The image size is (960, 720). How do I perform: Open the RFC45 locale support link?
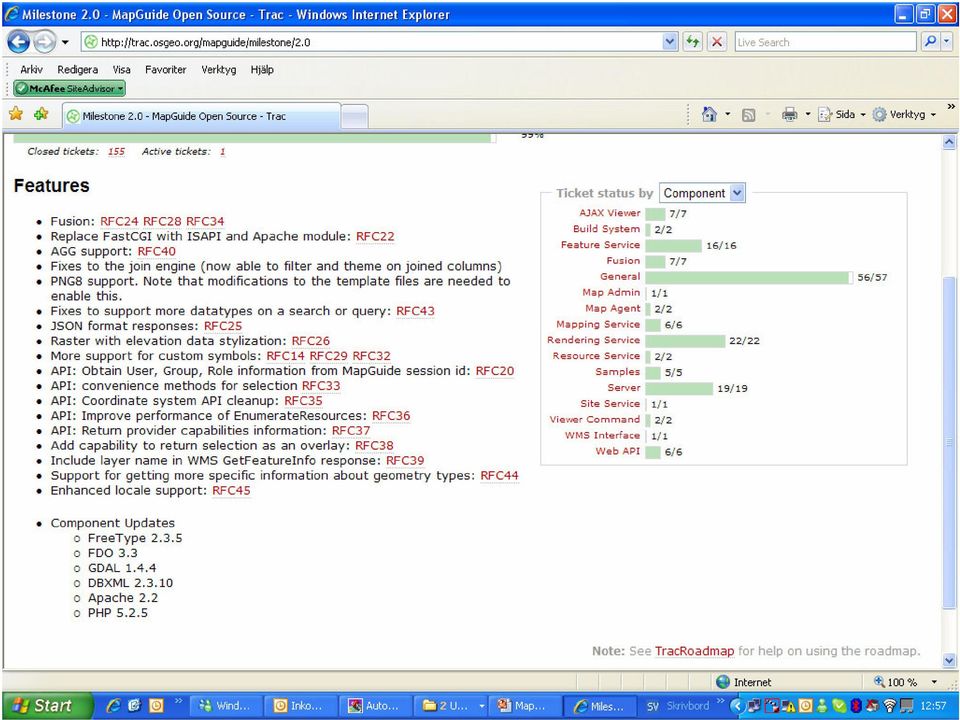tap(231, 490)
